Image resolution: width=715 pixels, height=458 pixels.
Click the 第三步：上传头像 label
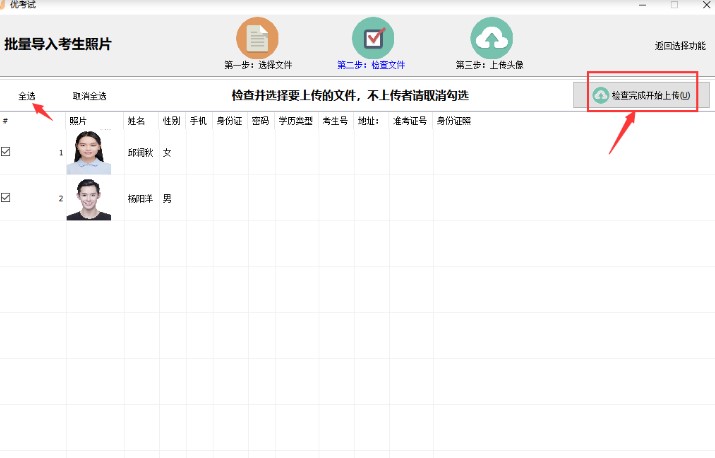pyautogui.click(x=489, y=65)
